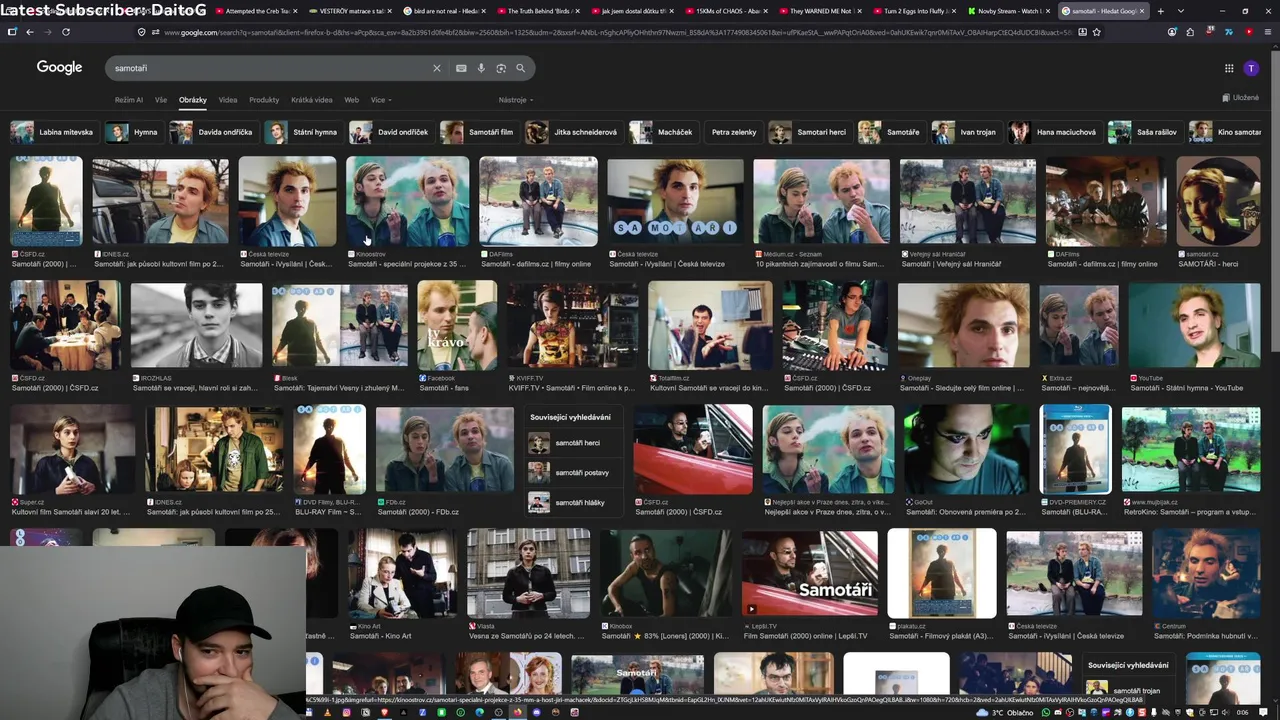
Task: Switch to the Režim AI tab
Action: pos(129,100)
